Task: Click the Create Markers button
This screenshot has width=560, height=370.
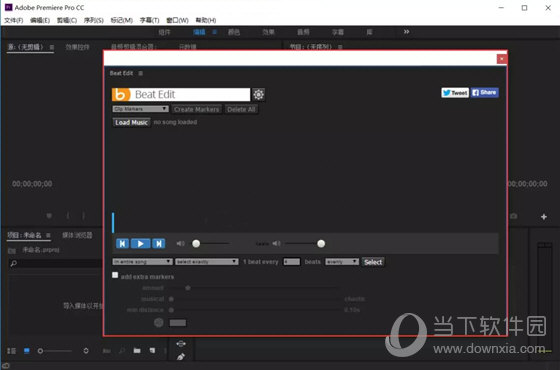Action: pyautogui.click(x=196, y=109)
